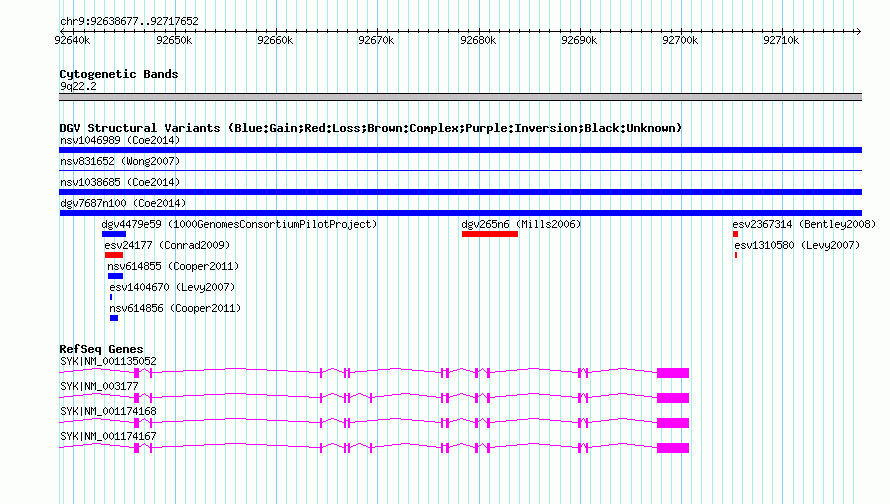
Task: Select the nsv614855 blue feature bar
Action: click(115, 276)
